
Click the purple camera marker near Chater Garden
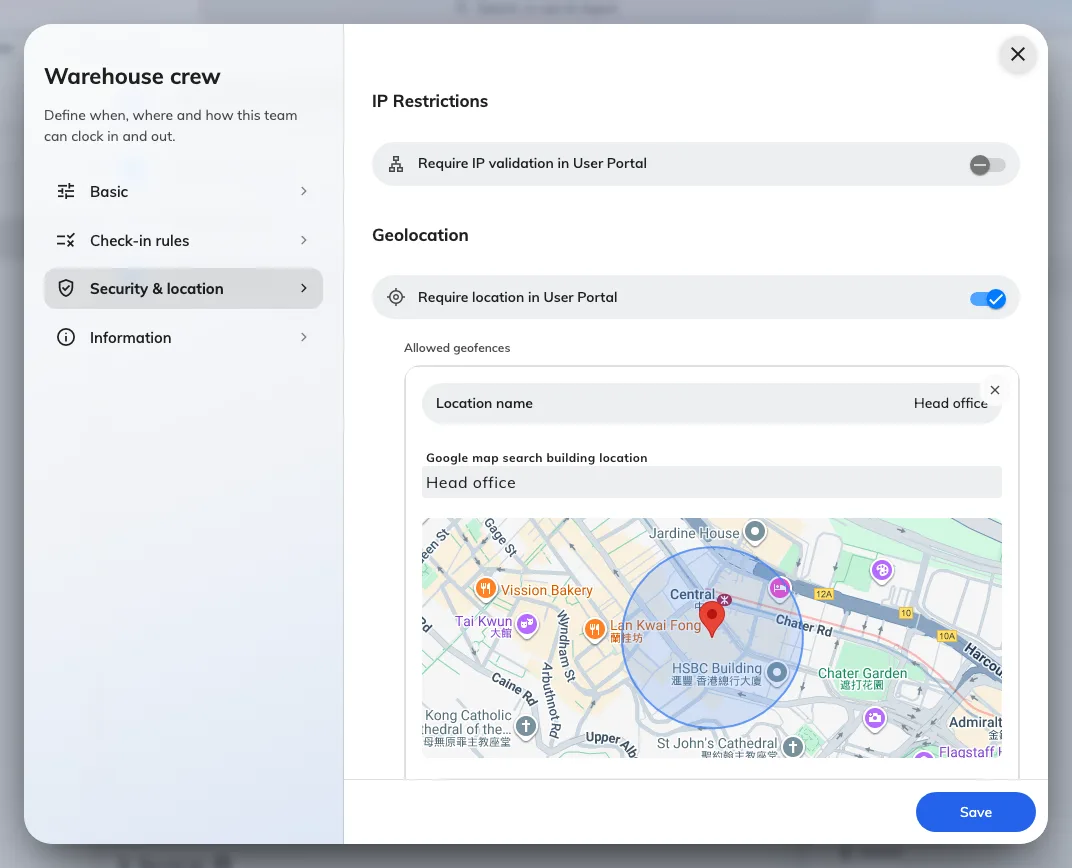(875, 718)
